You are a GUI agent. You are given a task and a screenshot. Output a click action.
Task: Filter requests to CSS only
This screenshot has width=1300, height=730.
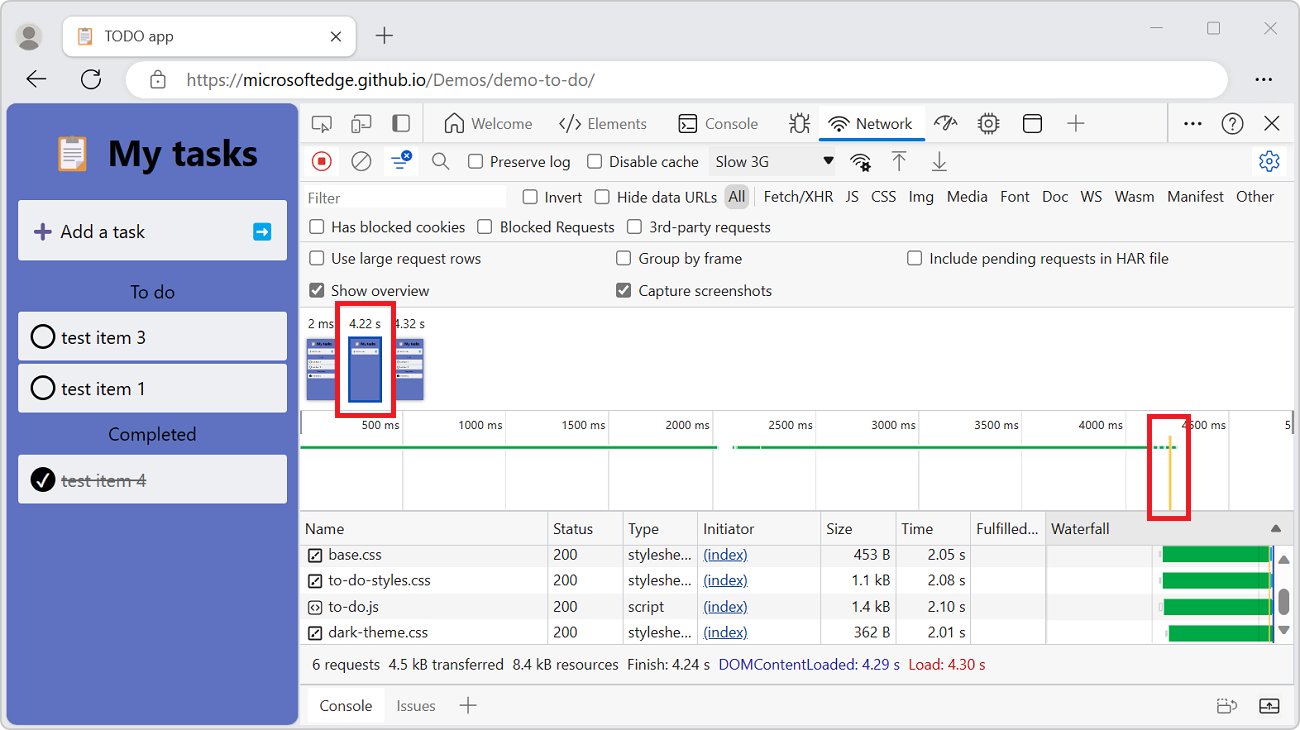click(x=883, y=196)
